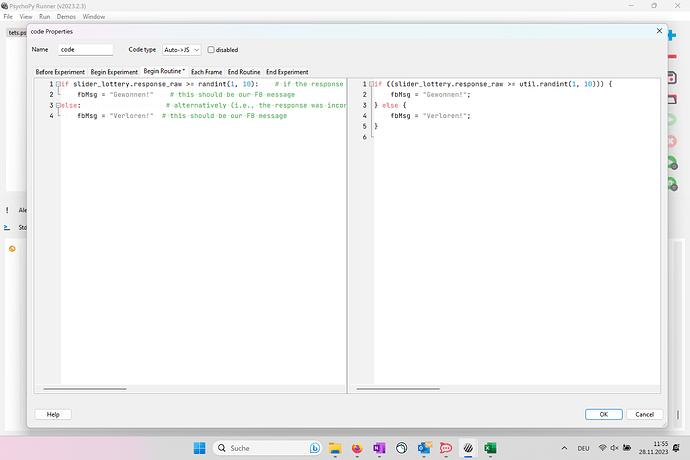
Task: Switch to the Before Experiment tab
Action: [60, 72]
